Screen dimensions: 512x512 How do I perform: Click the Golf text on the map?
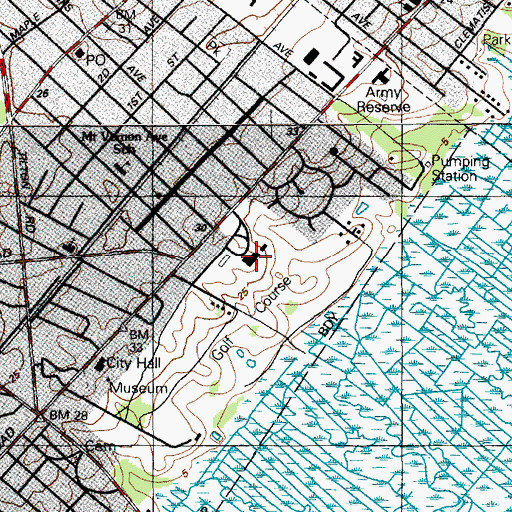223,349
